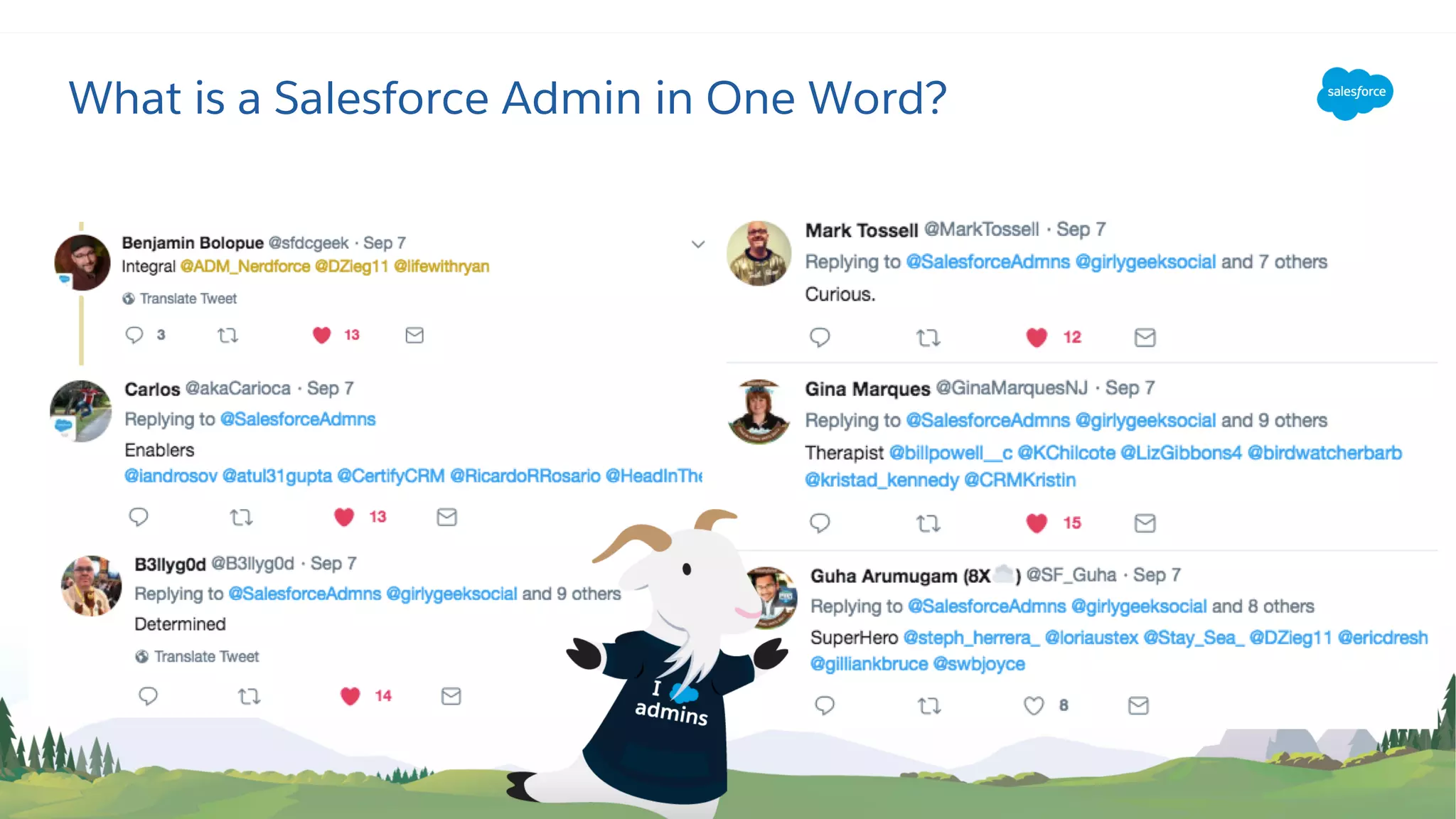The width and height of the screenshot is (1456, 819).
Task: Reply to Mark Tossell's Curious tweet
Action: (x=820, y=338)
